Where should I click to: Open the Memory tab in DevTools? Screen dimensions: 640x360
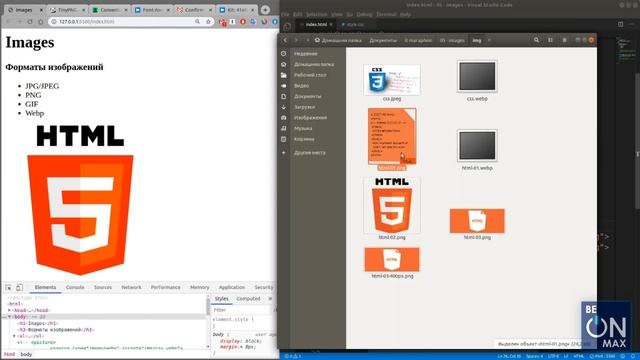(200, 287)
